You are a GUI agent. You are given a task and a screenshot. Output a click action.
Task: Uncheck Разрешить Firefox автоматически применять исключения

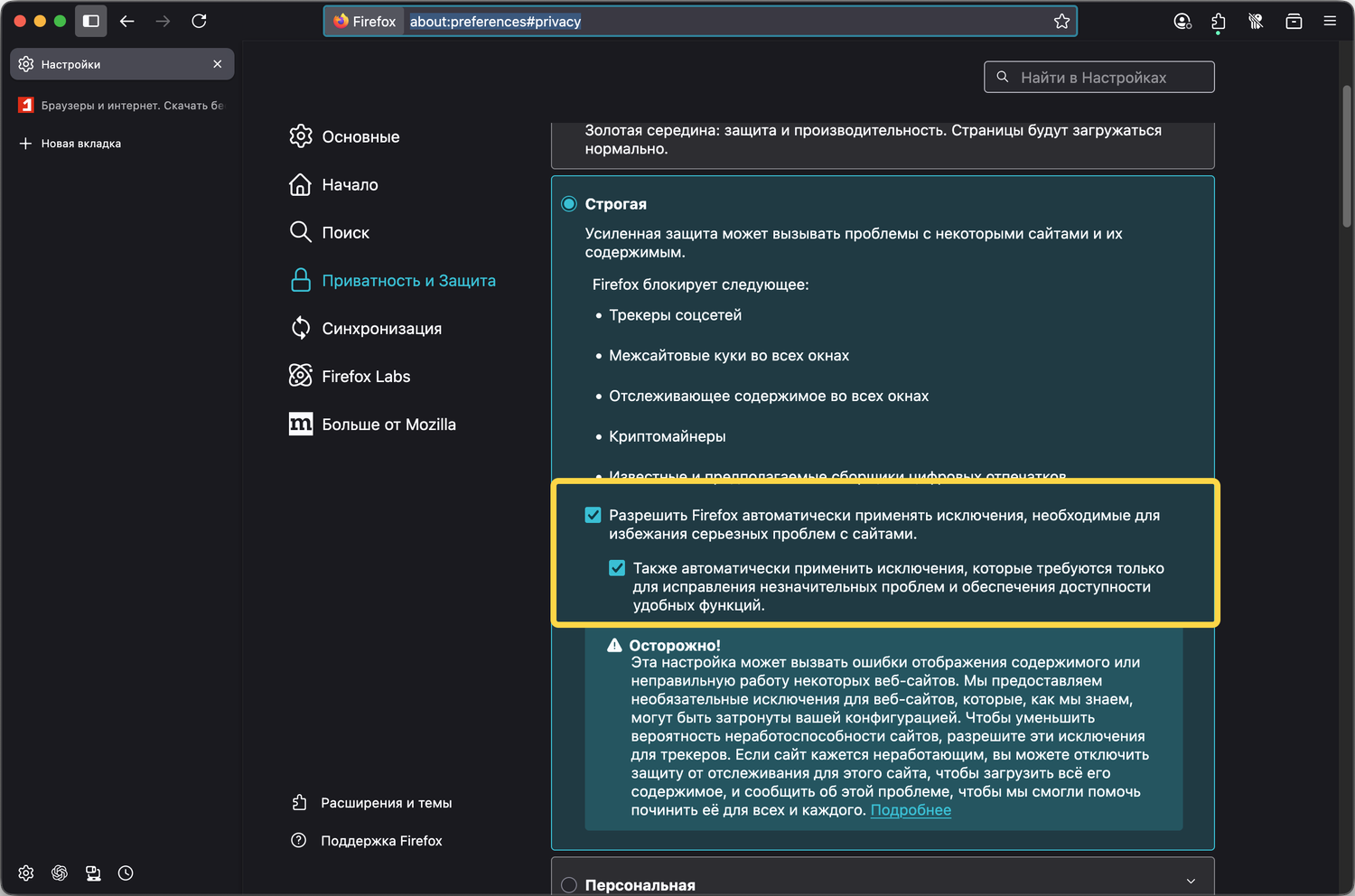coord(593,515)
